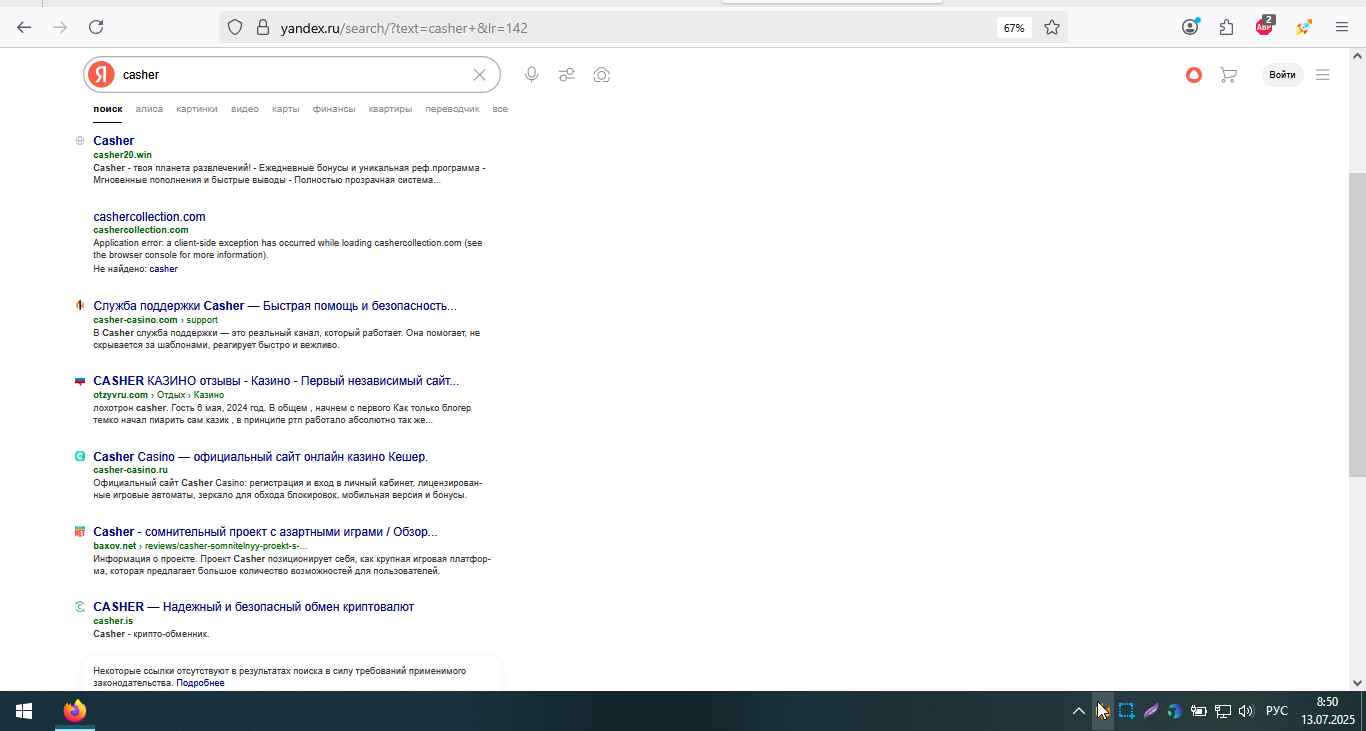Click the casher.is green URL
The image size is (1366, 731).
click(113, 621)
